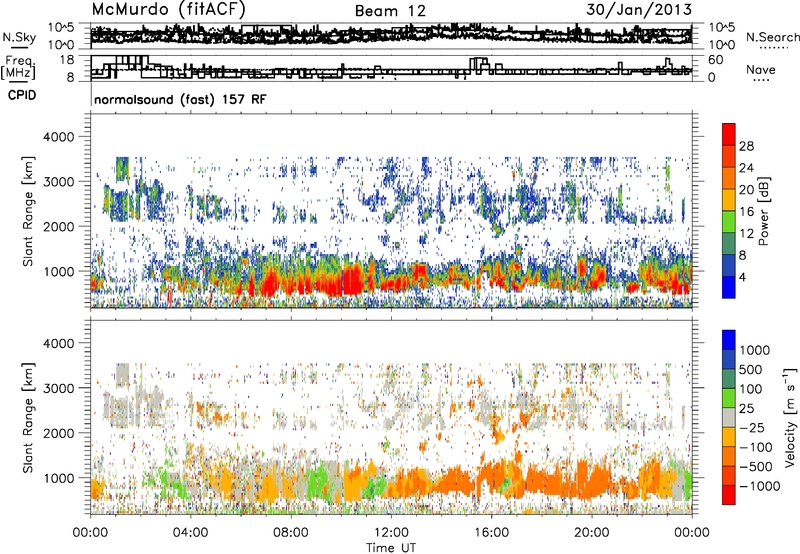Click the Time UT axis title
Image resolution: width=800 pixels, height=554 pixels.
[391, 548]
